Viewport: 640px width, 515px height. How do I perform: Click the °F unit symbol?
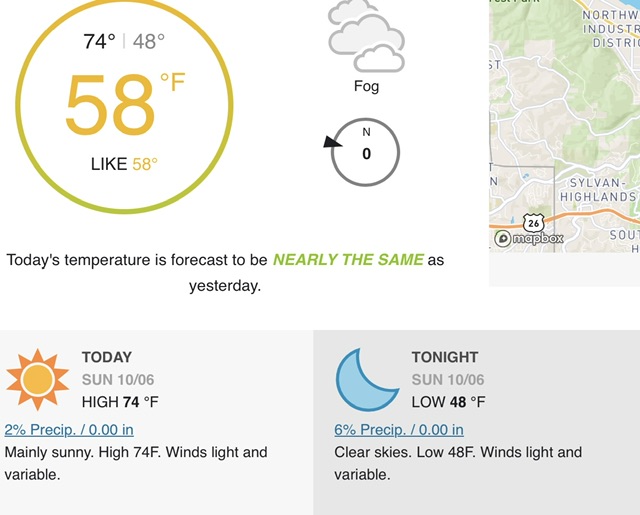172,82
